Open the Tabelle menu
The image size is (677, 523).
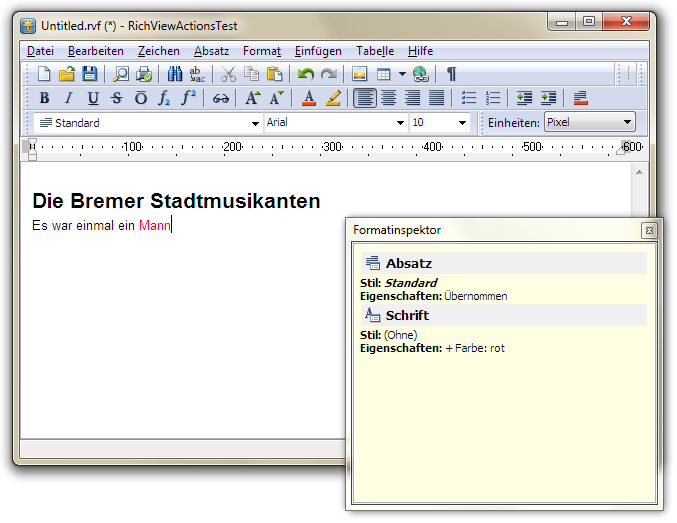click(375, 51)
